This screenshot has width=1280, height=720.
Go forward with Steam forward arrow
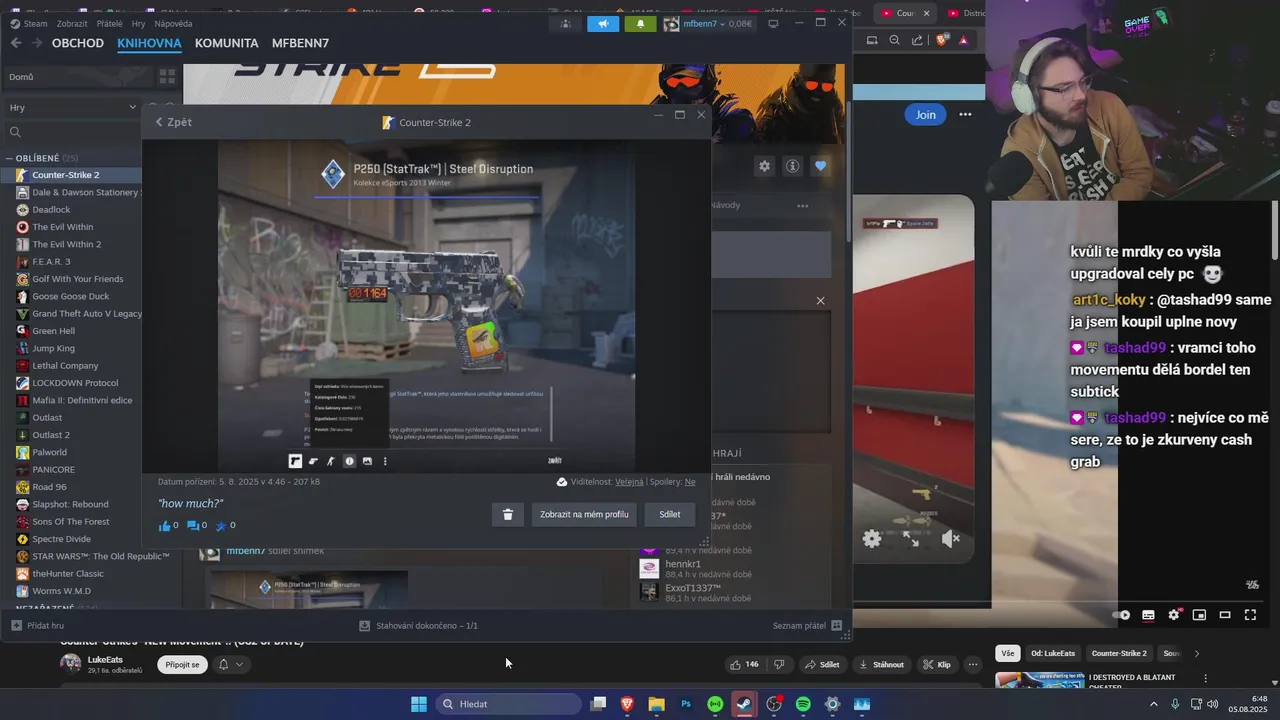(x=37, y=43)
